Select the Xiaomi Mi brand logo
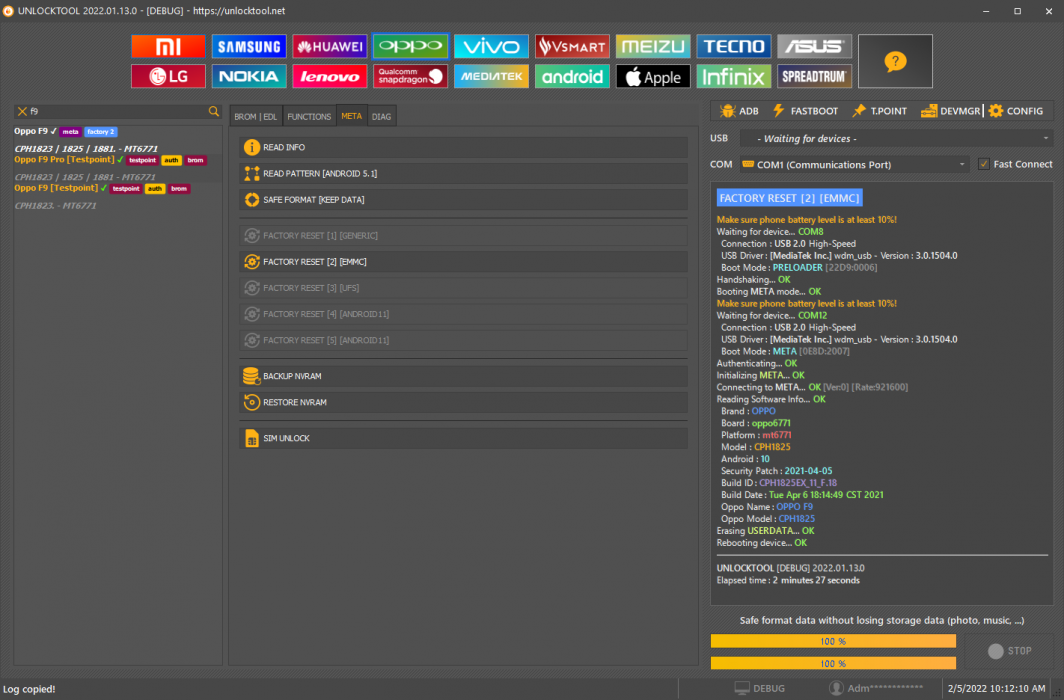1064x700 pixels. click(x=168, y=47)
